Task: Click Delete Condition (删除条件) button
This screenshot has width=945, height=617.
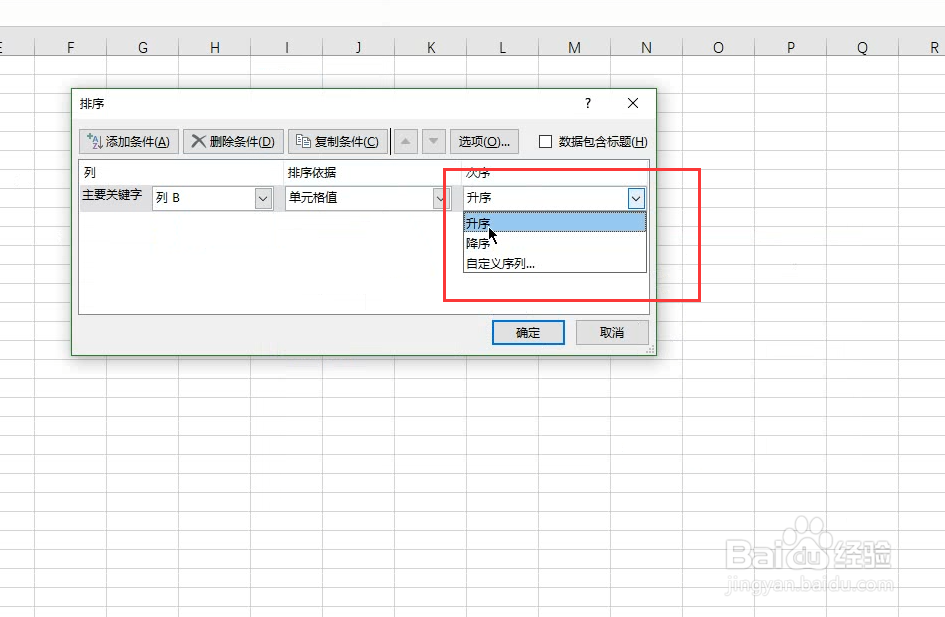Action: tap(233, 142)
